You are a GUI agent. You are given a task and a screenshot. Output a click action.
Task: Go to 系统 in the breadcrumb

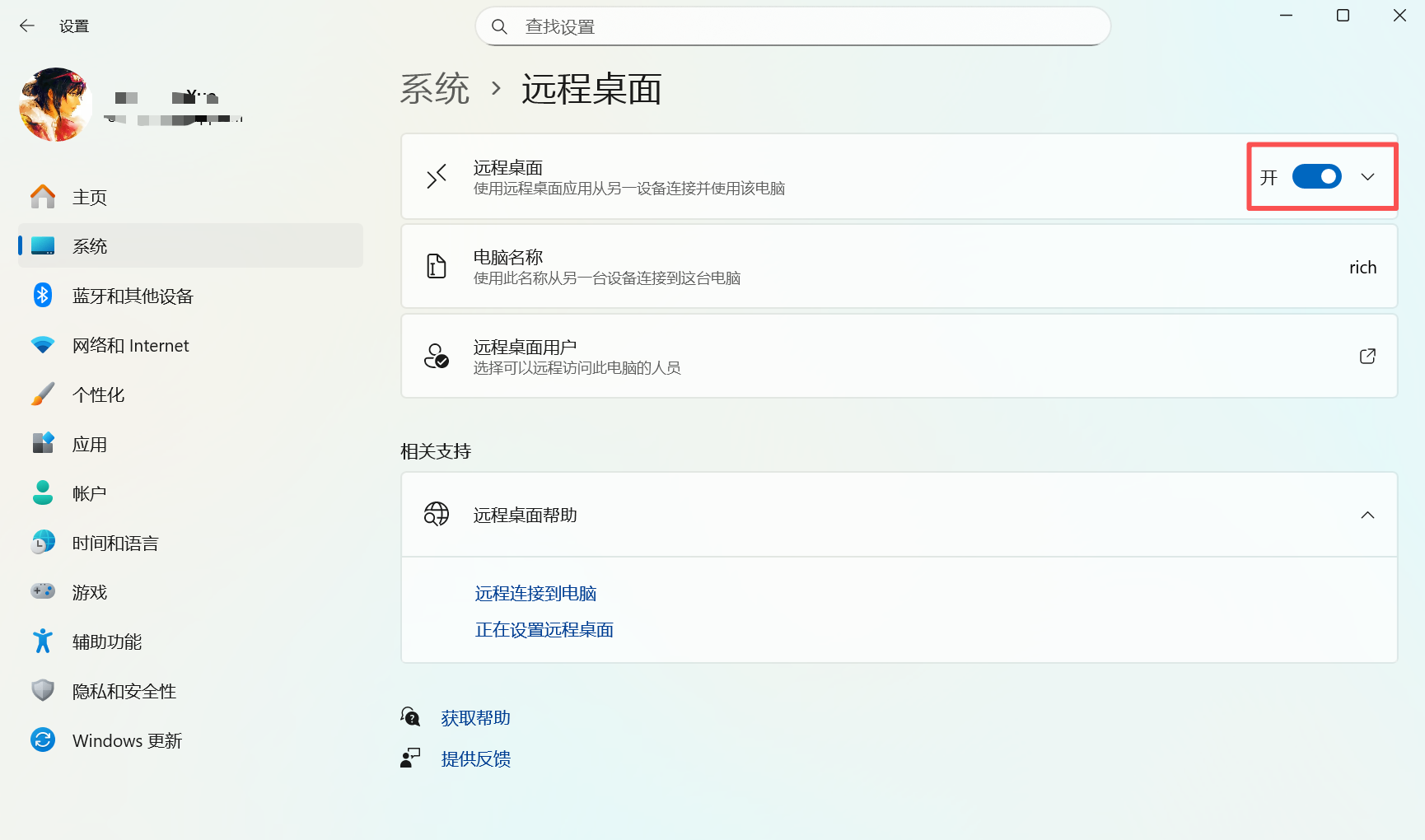coord(435,89)
